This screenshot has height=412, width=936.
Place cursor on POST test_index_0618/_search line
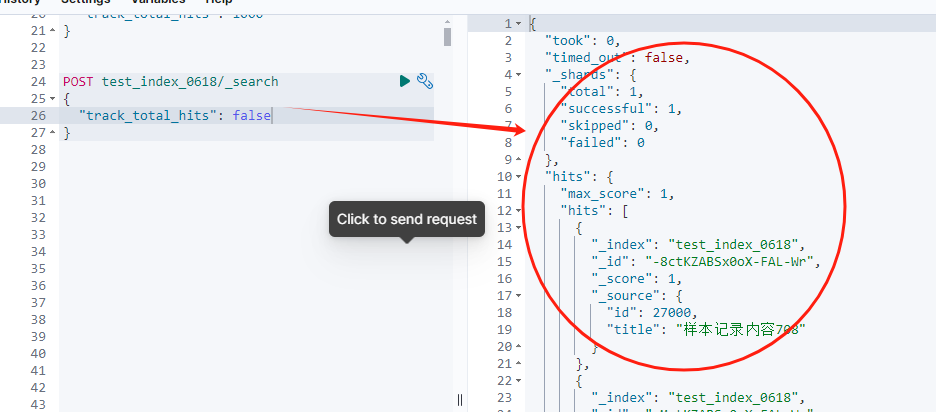(x=171, y=81)
